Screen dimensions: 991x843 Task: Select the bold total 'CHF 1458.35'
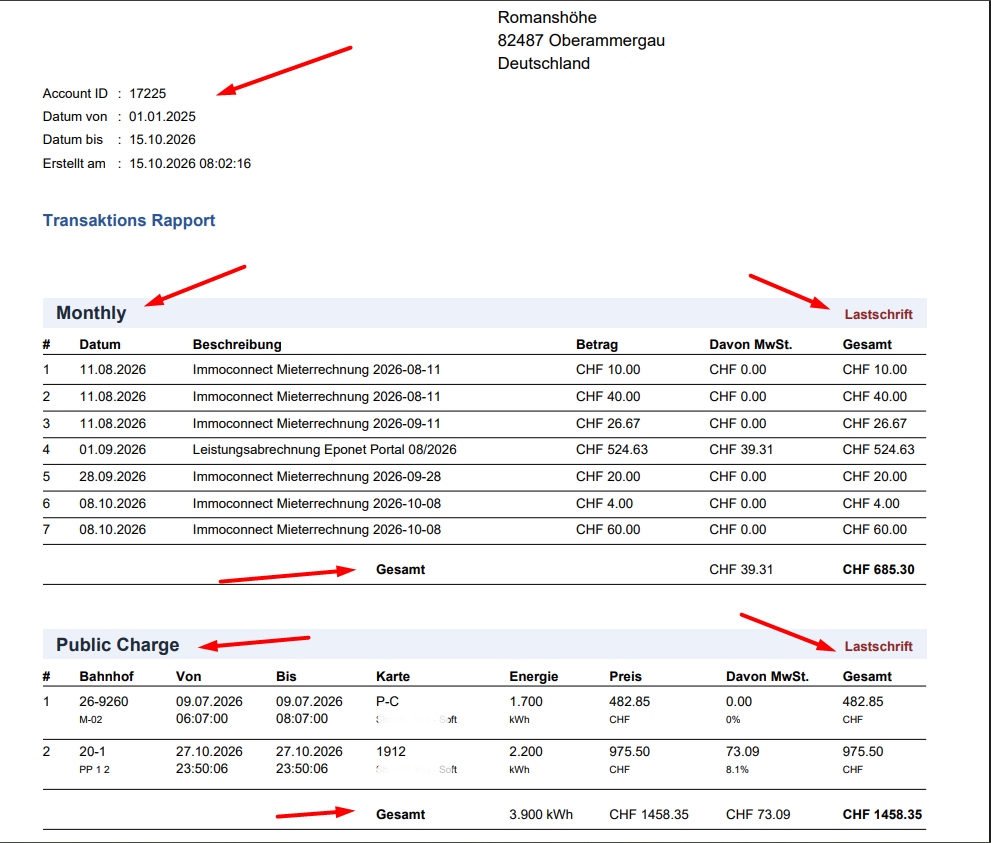(882, 815)
